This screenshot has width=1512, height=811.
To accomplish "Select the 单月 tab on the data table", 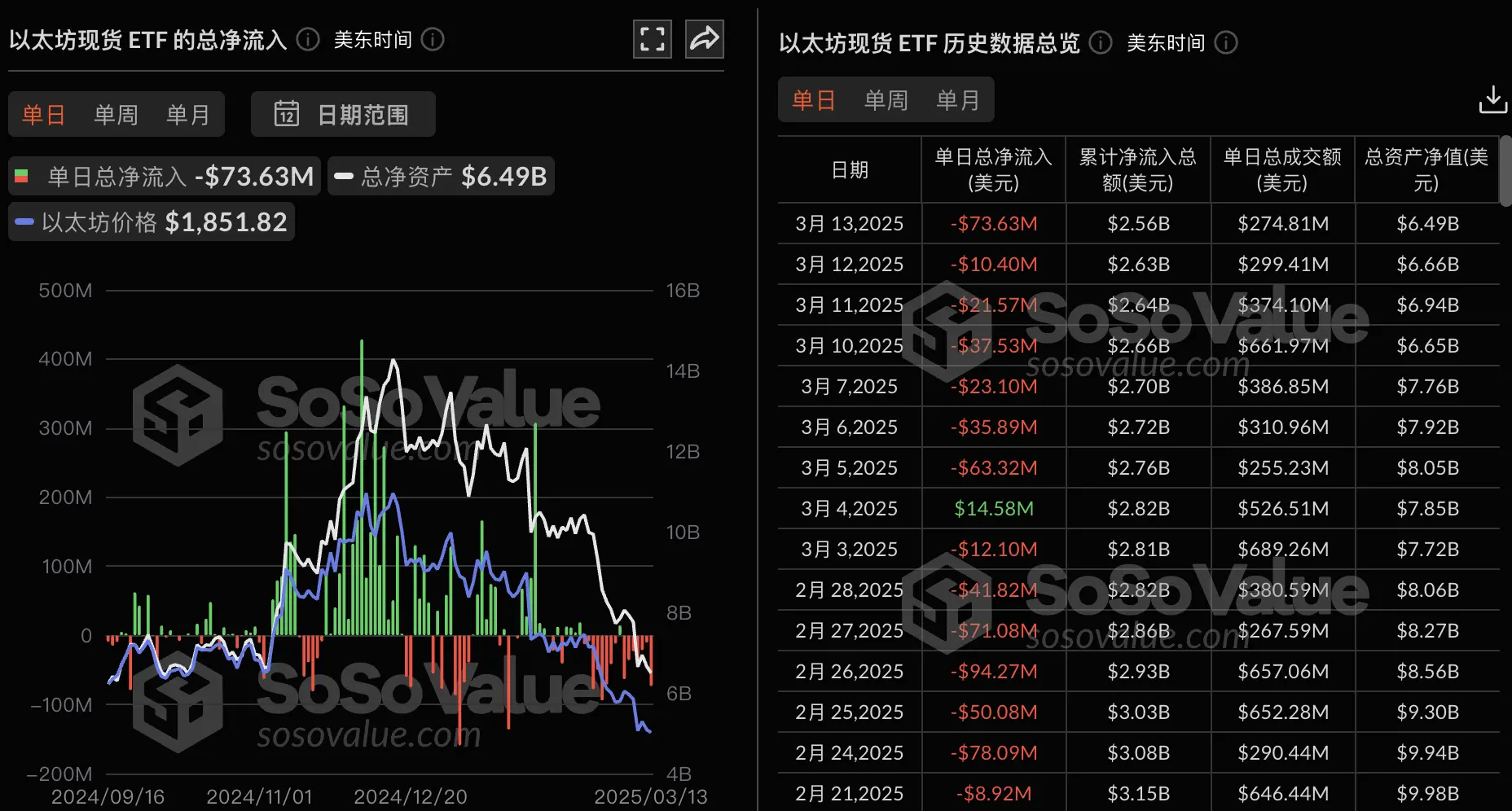I will coord(959,99).
